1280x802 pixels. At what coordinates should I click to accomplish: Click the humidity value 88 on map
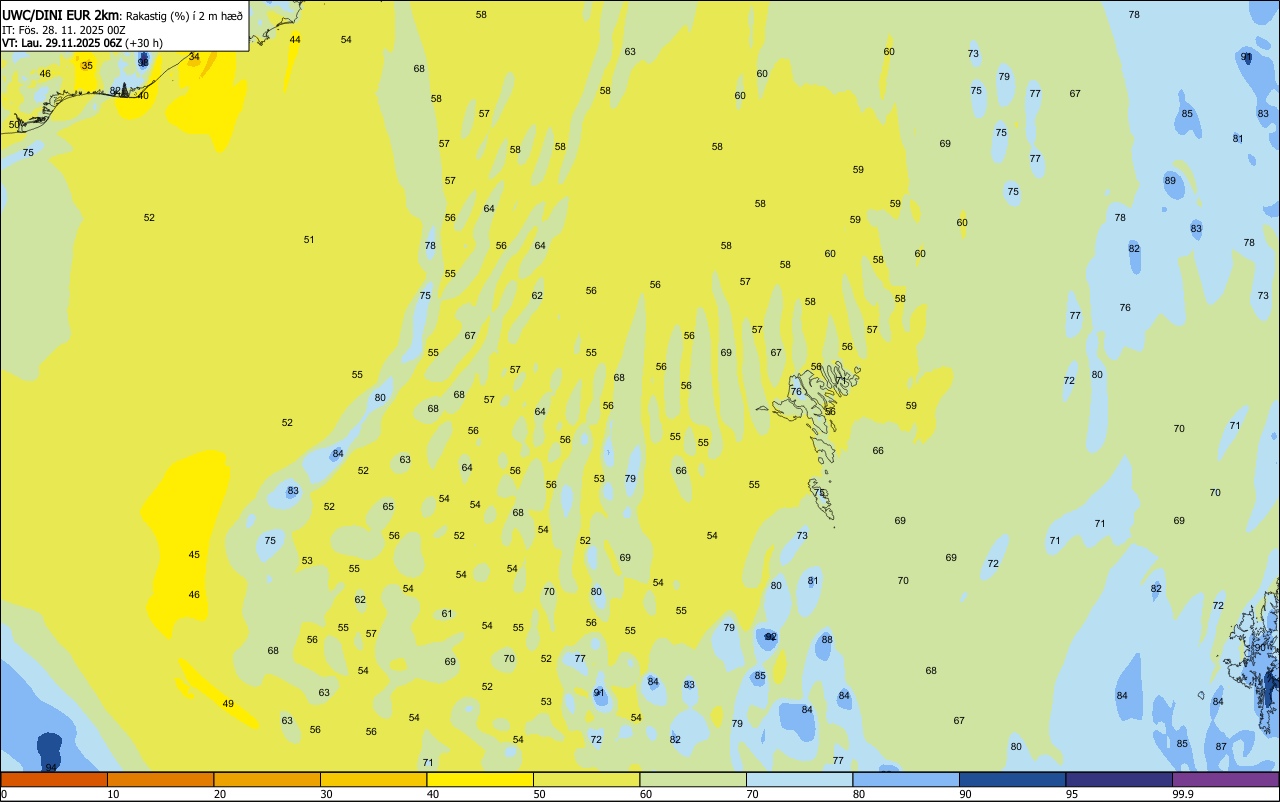click(x=827, y=639)
